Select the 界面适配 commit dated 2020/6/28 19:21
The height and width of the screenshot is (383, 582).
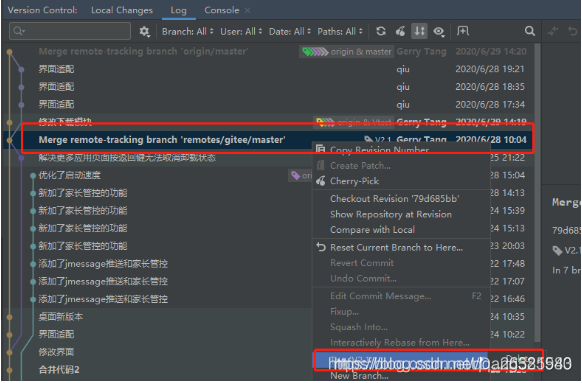pyautogui.click(x=269, y=69)
